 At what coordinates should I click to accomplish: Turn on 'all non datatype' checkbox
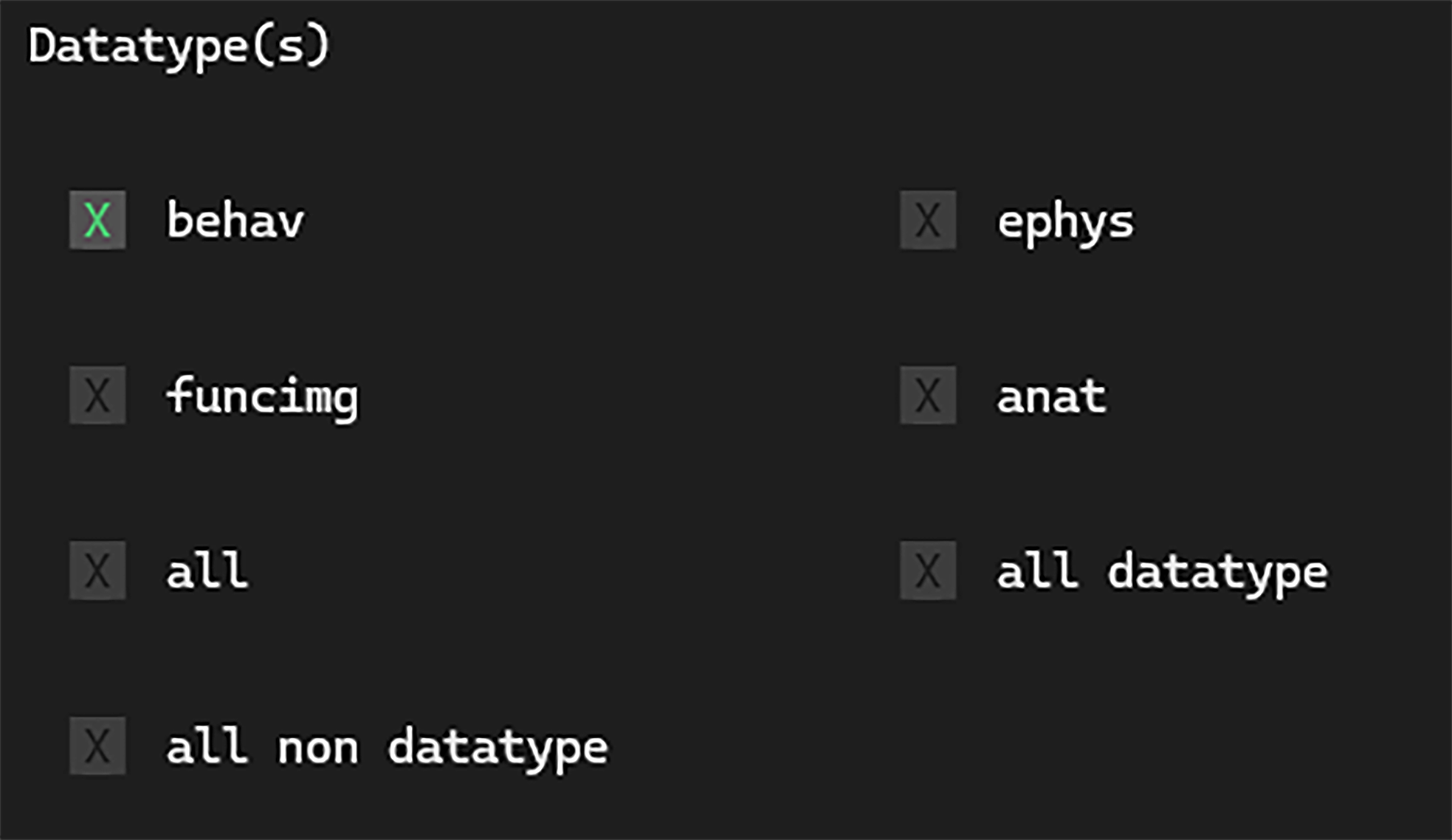(x=97, y=746)
